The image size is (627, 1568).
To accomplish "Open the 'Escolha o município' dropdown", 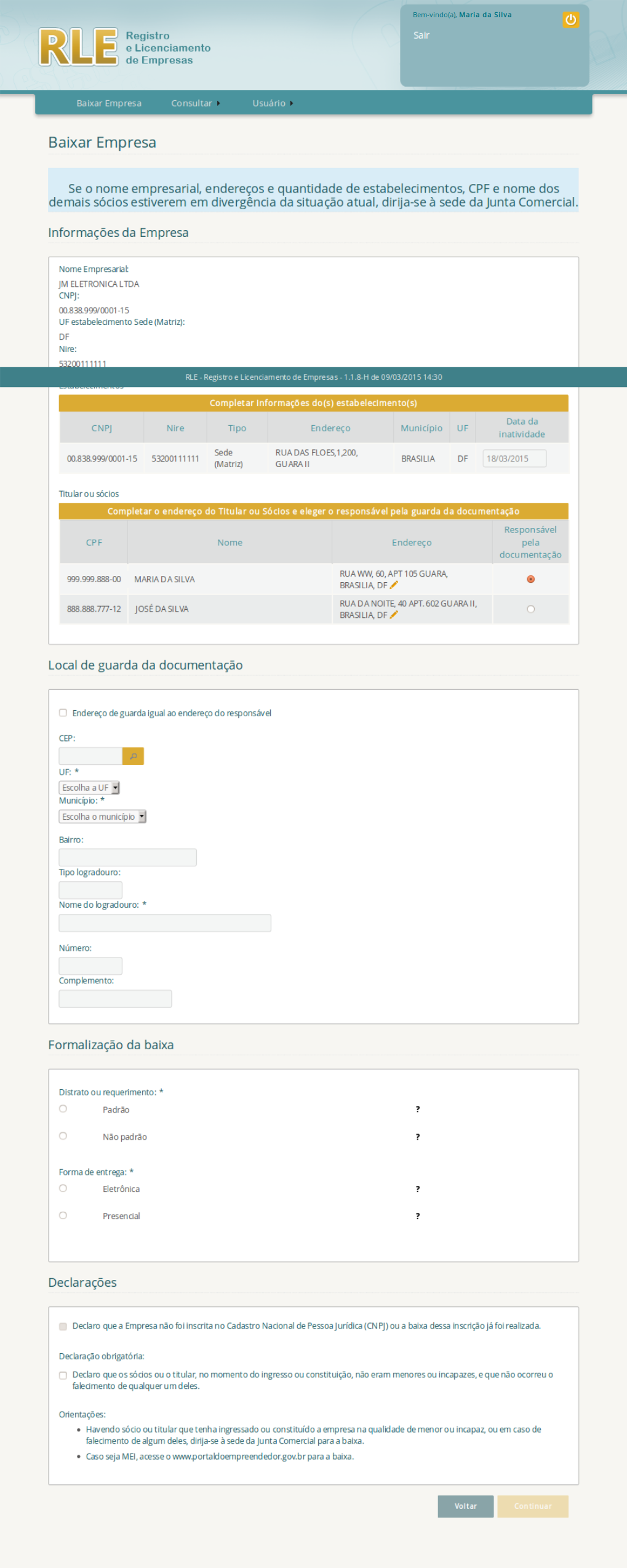I will [103, 816].
